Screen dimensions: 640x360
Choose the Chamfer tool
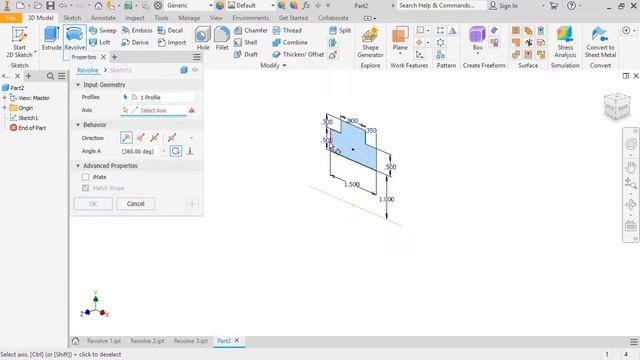[251, 30]
